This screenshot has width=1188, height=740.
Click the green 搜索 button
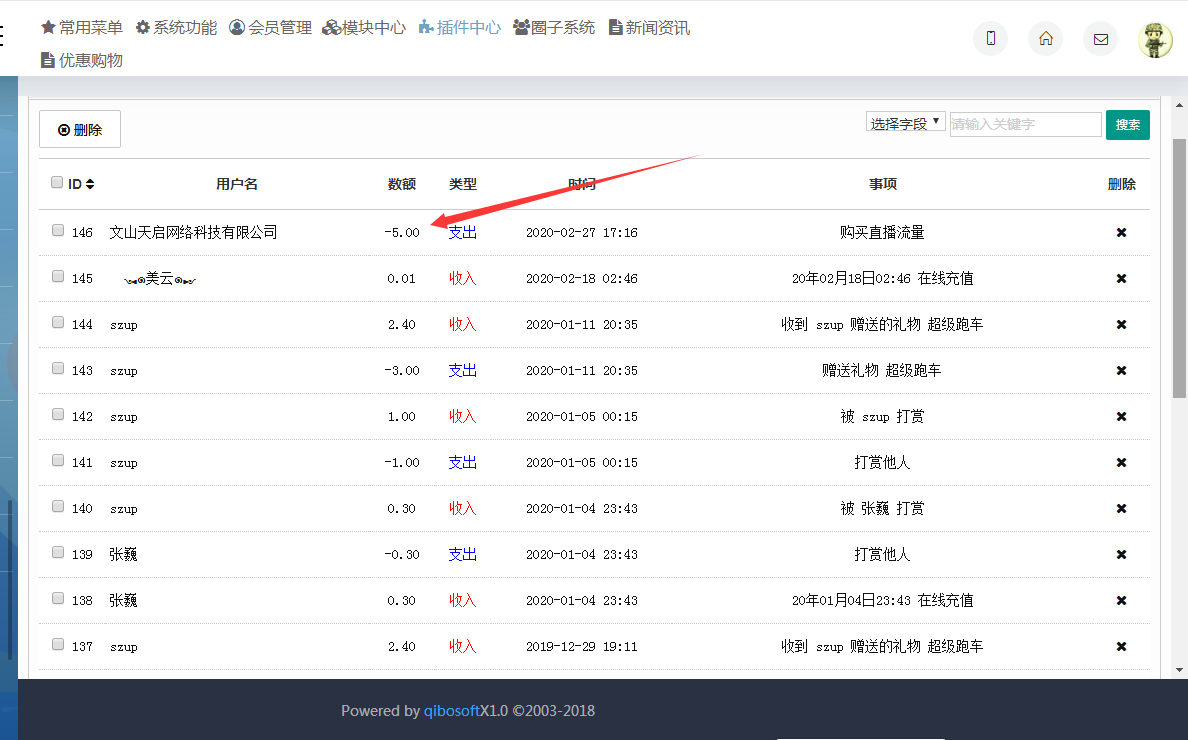coord(1127,125)
